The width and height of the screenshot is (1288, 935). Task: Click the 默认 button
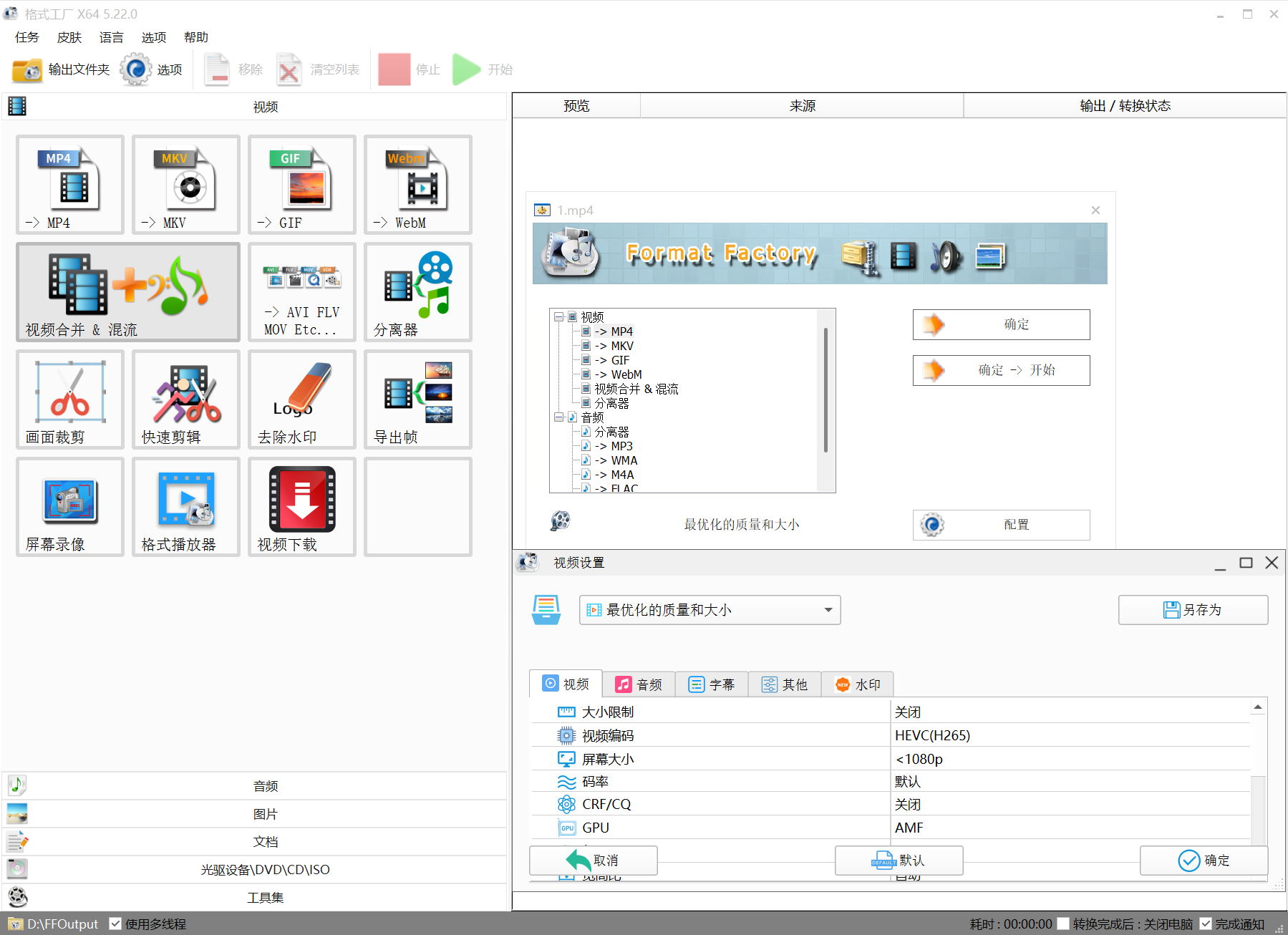coord(899,861)
